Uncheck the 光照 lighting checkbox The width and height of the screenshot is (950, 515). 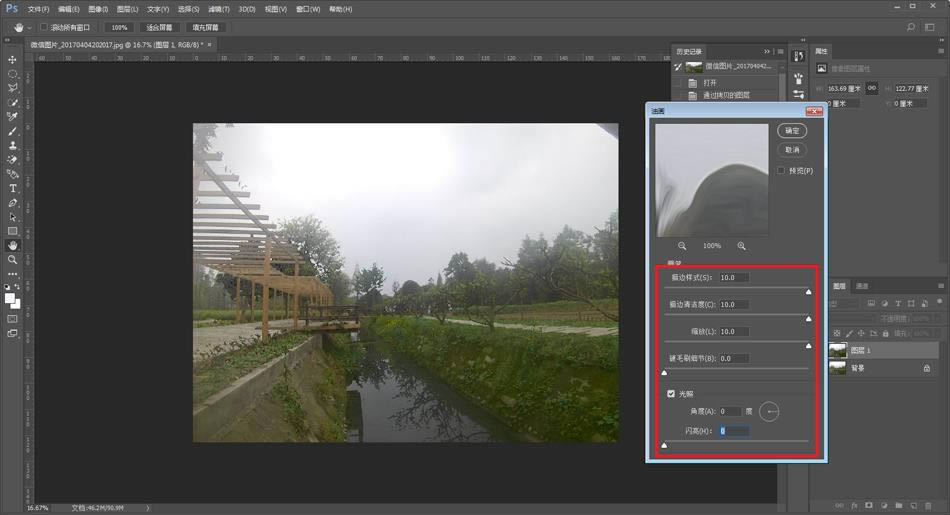click(671, 393)
